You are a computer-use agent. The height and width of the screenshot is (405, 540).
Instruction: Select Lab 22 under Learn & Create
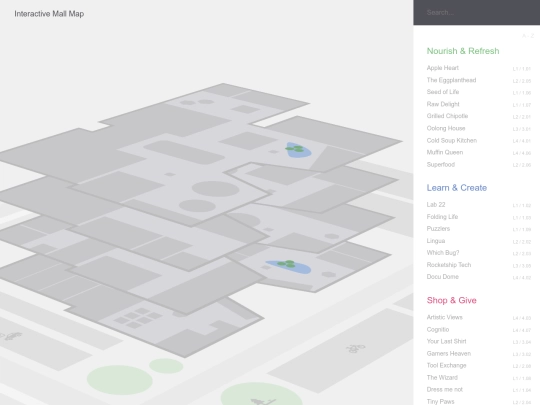[x=479, y=205]
